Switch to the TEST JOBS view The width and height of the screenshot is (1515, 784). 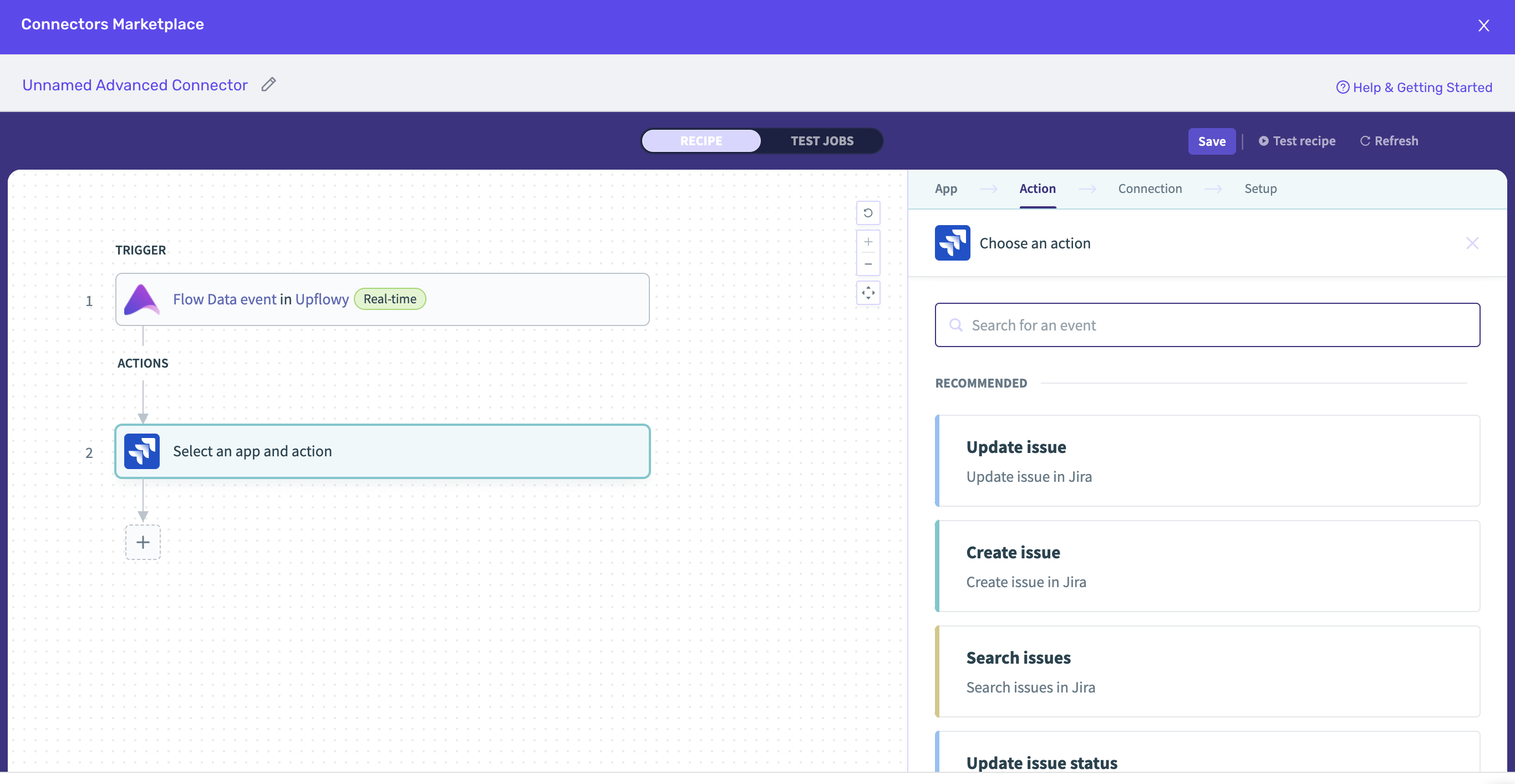tap(822, 141)
